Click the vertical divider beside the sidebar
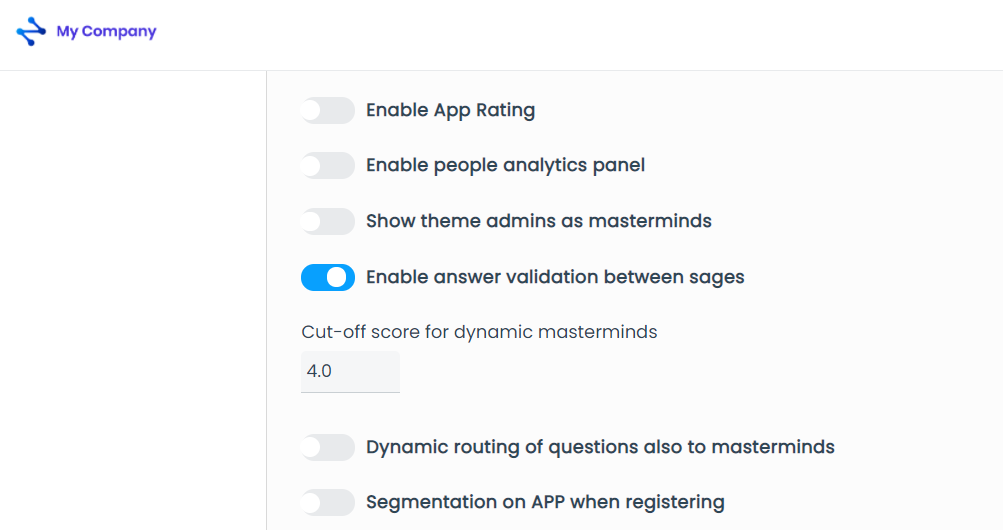This screenshot has height=530, width=1003. pos(266,300)
